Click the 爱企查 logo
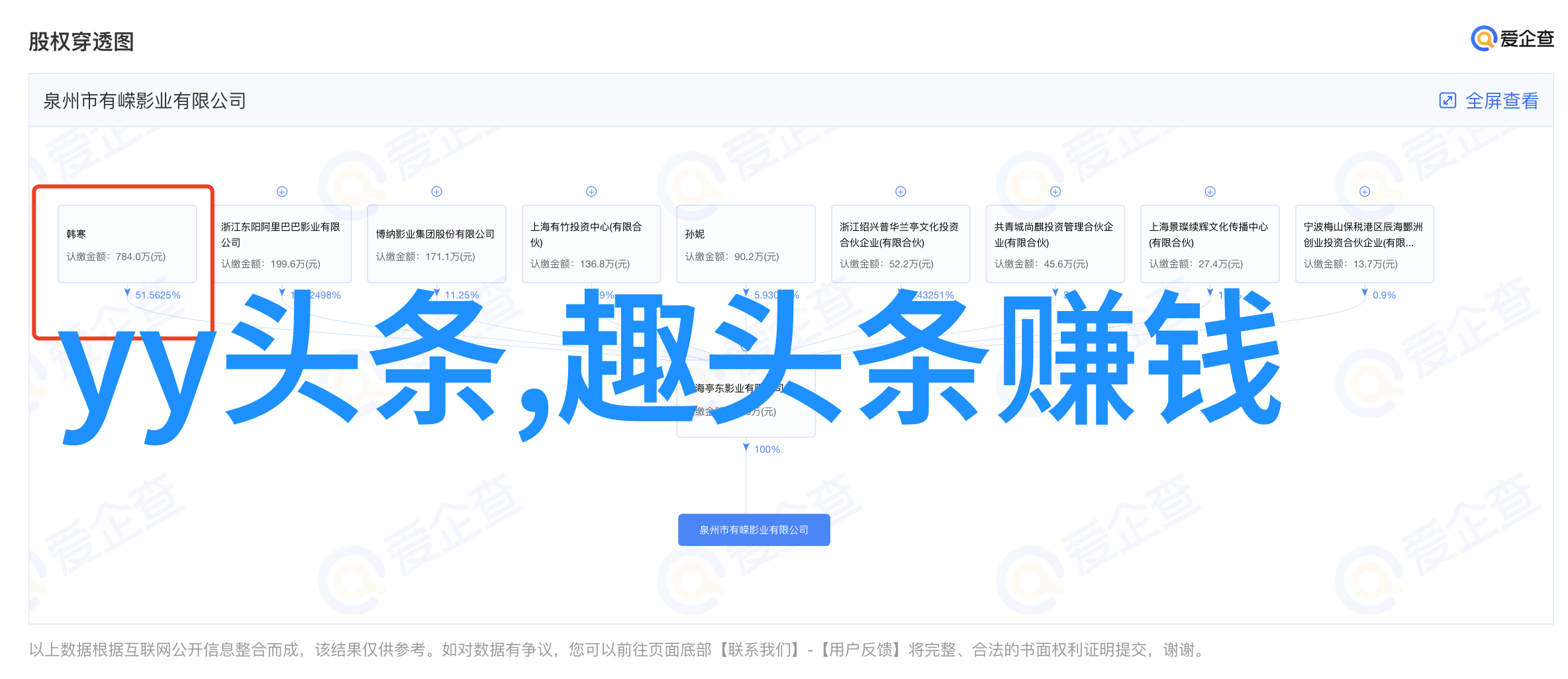Image resolution: width=1568 pixels, height=679 pixels. (1512, 39)
